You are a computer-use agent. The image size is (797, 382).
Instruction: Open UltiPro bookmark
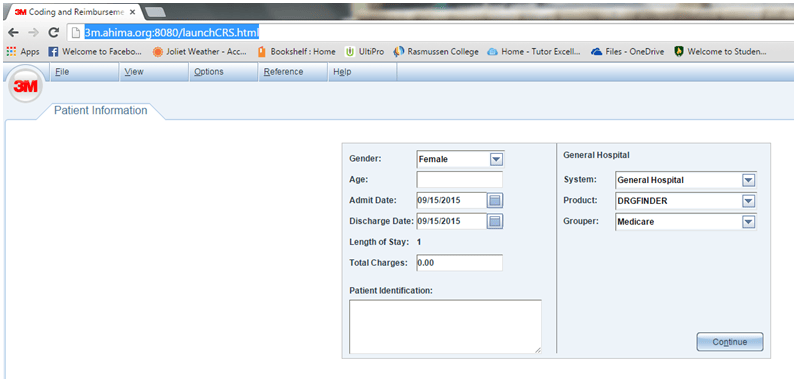(x=364, y=52)
